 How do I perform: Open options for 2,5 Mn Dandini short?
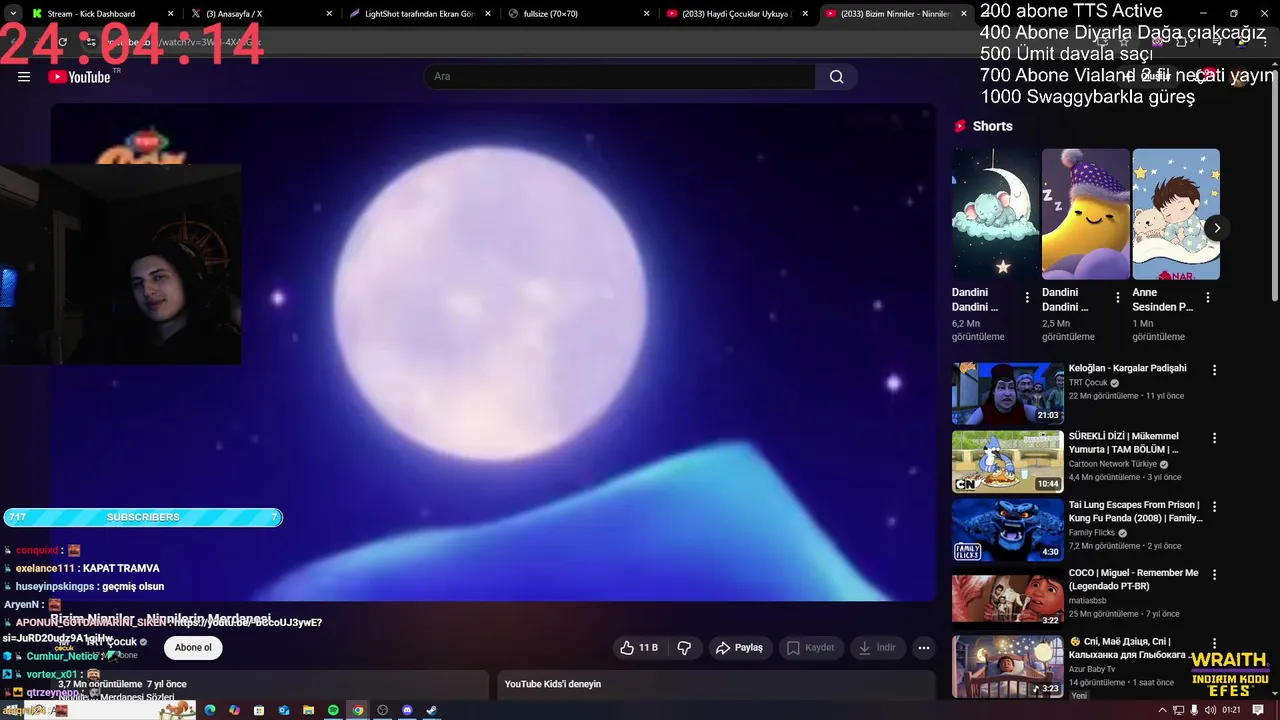tap(1117, 298)
